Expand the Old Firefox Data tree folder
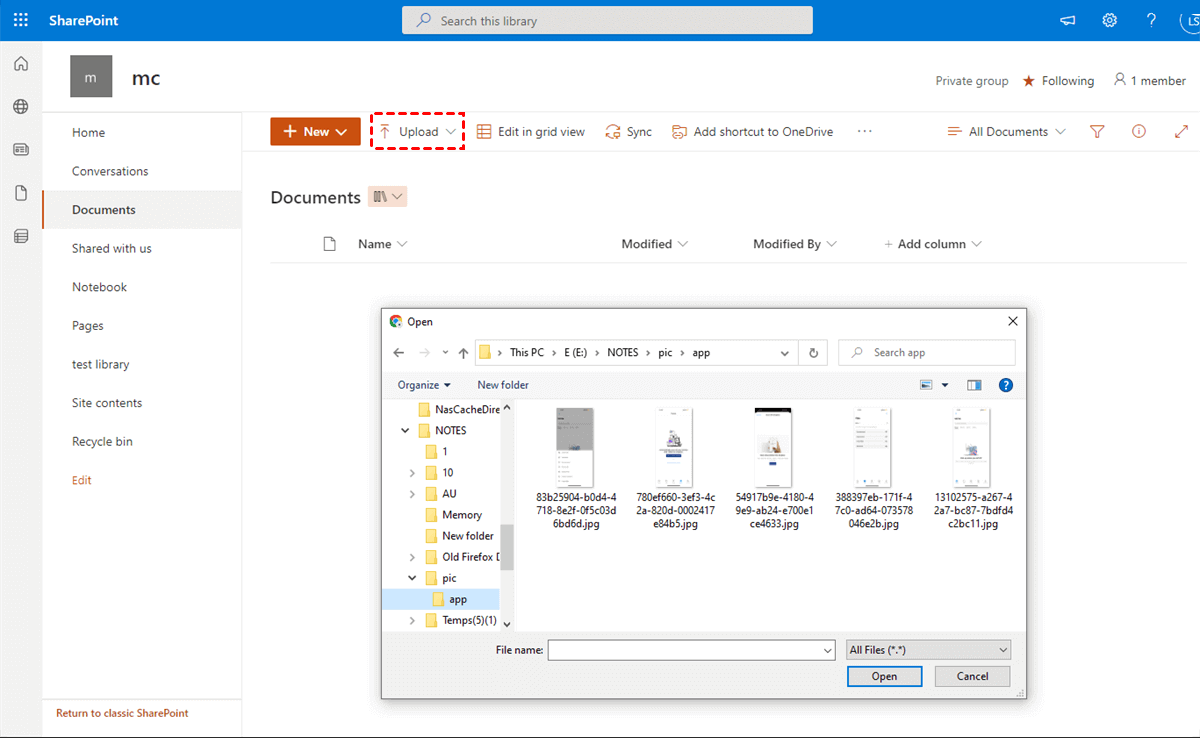 [x=413, y=557]
